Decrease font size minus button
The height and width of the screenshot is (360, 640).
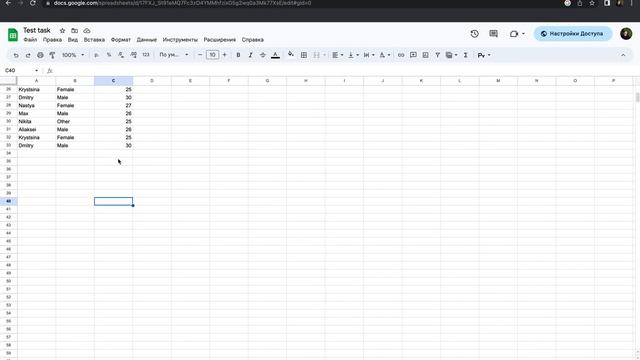click(200, 55)
